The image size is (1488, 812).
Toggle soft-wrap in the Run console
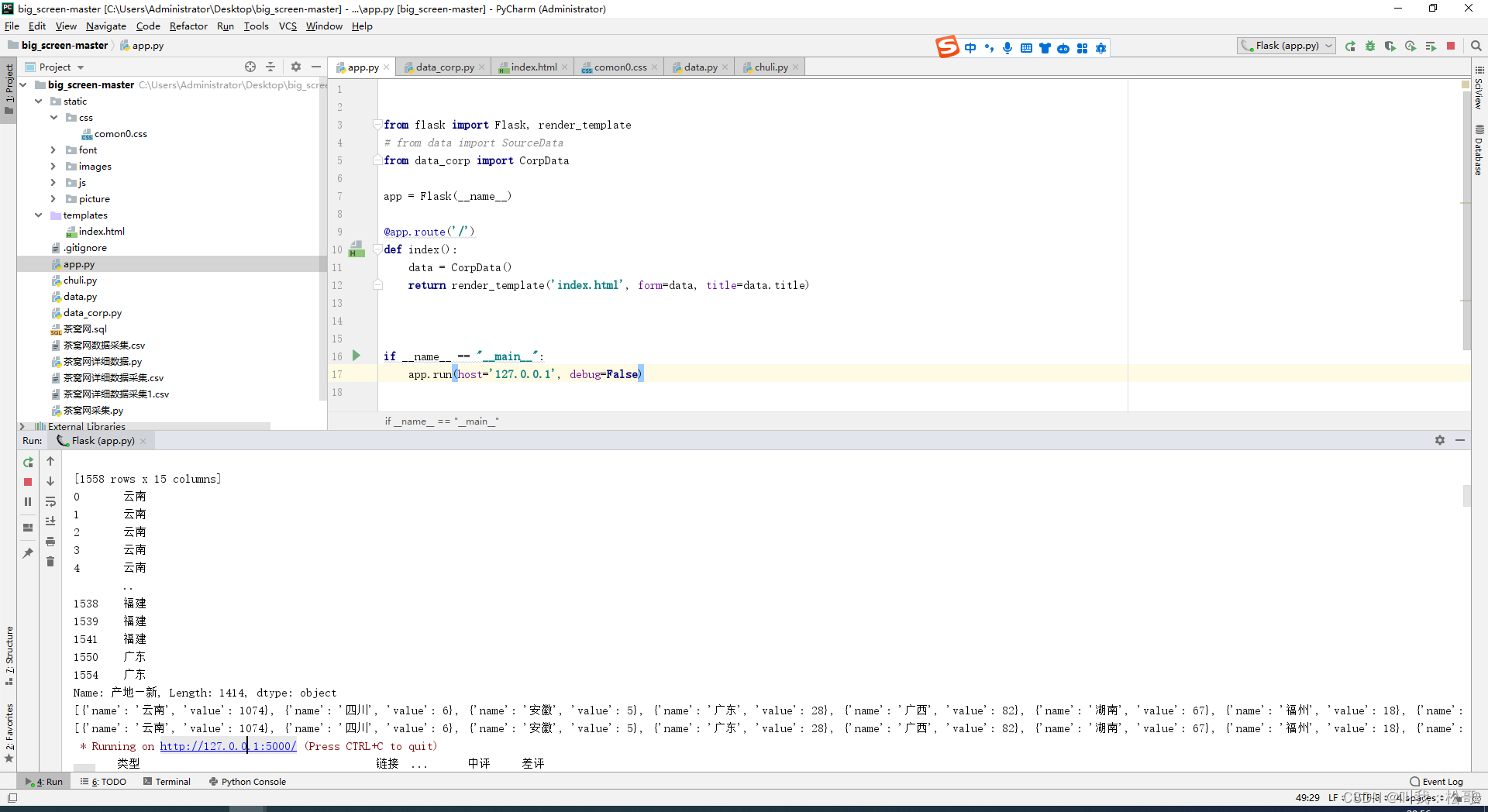click(50, 501)
